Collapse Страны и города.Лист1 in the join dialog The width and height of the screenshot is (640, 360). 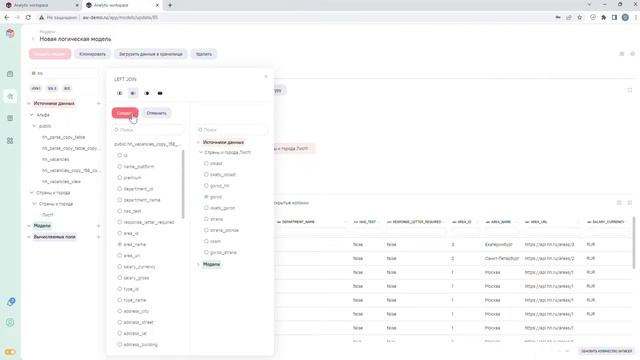(201, 152)
